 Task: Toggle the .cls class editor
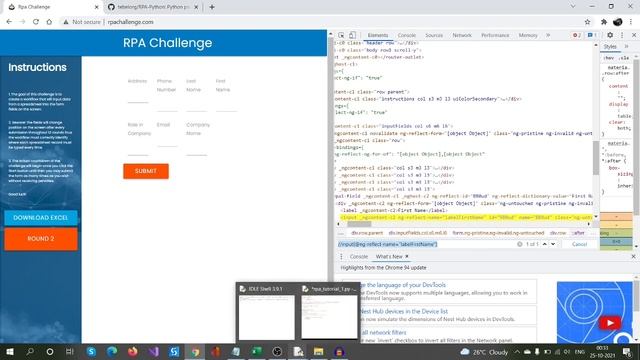(624, 58)
